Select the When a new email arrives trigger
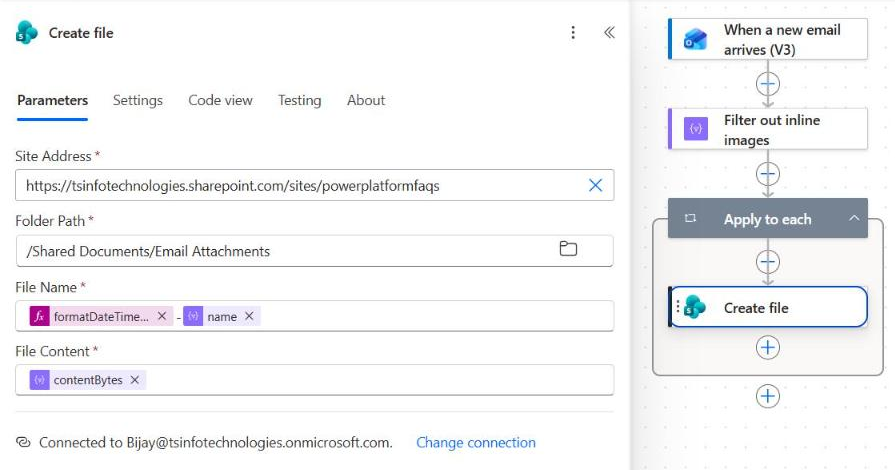This screenshot has height=470, width=895. point(768,39)
